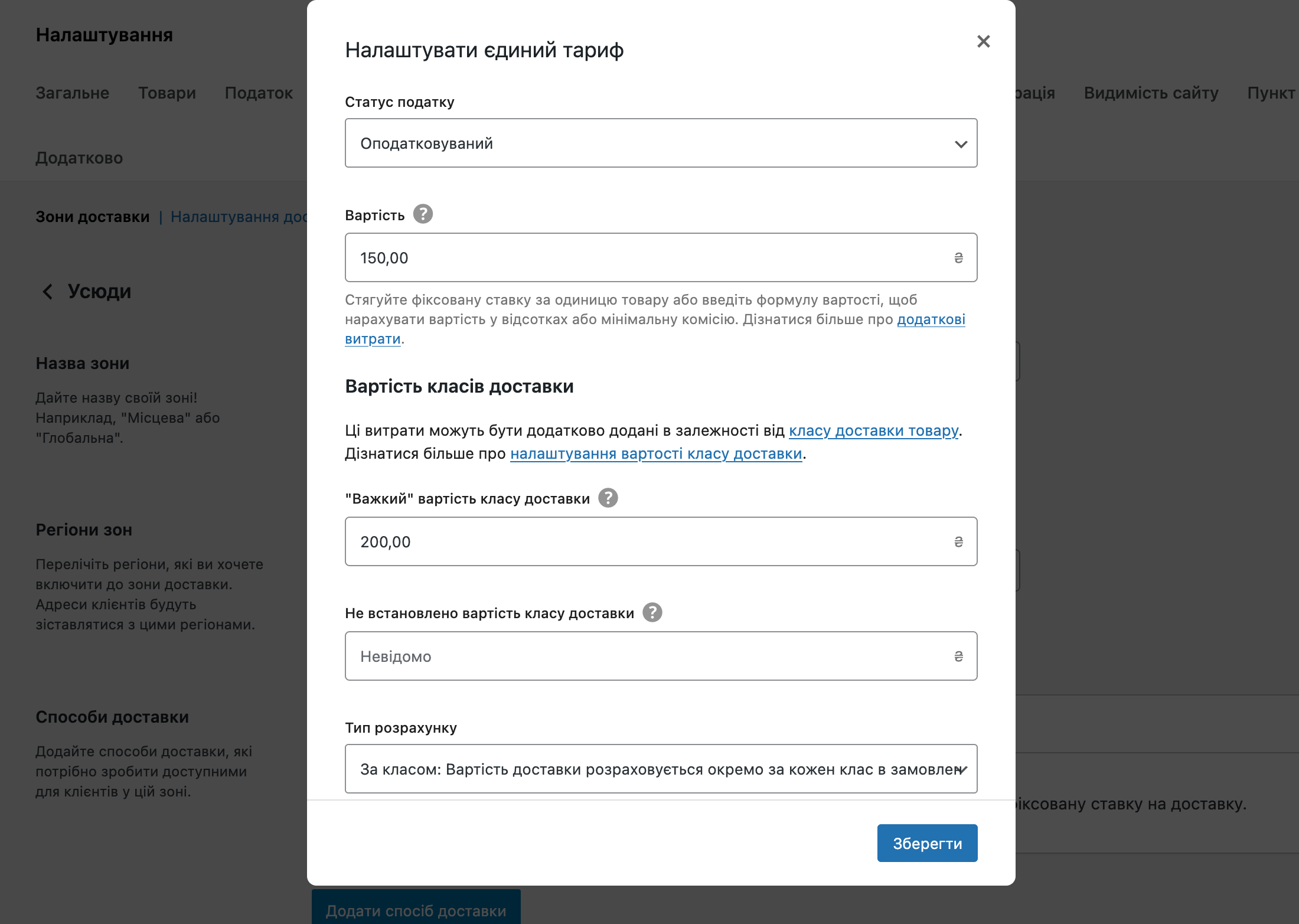The width and height of the screenshot is (1299, 924).
Task: Click the Способи доставки heading
Action: (x=112, y=717)
